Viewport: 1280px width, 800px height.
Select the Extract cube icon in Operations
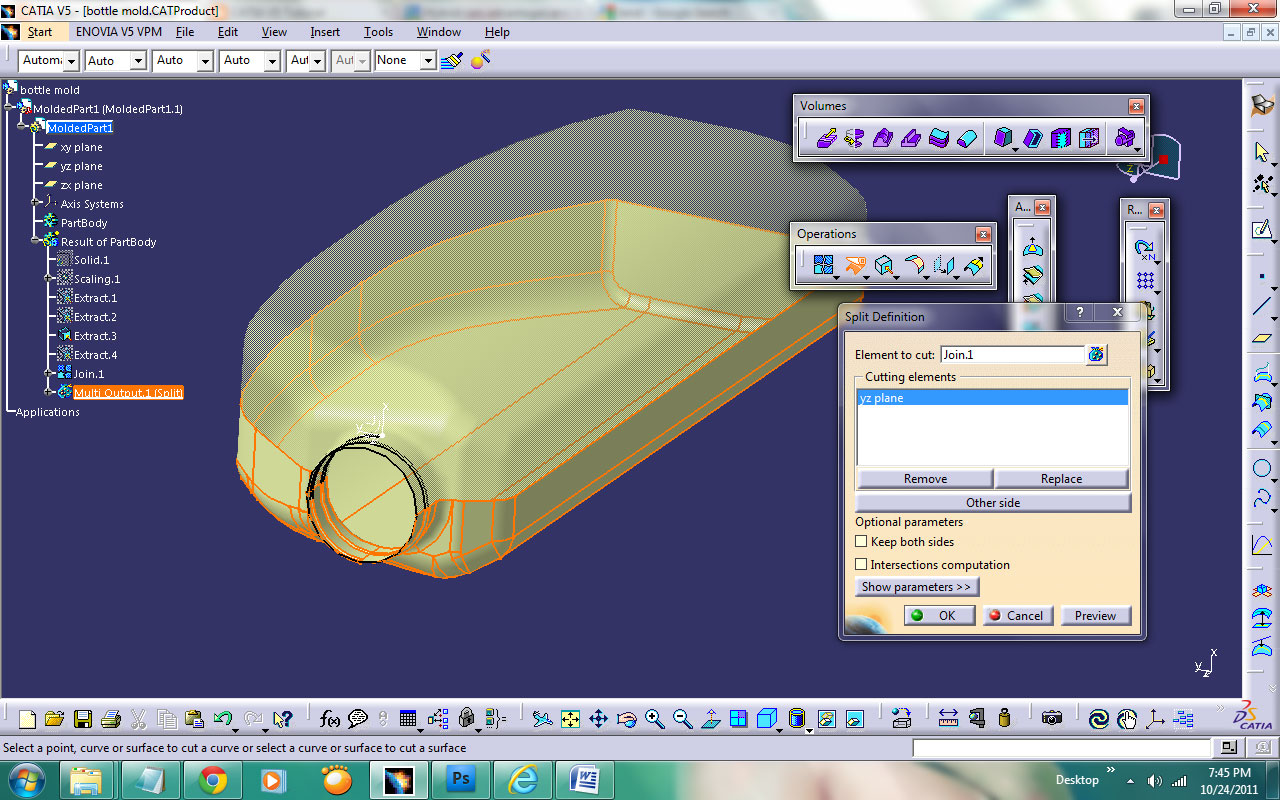tap(883, 265)
